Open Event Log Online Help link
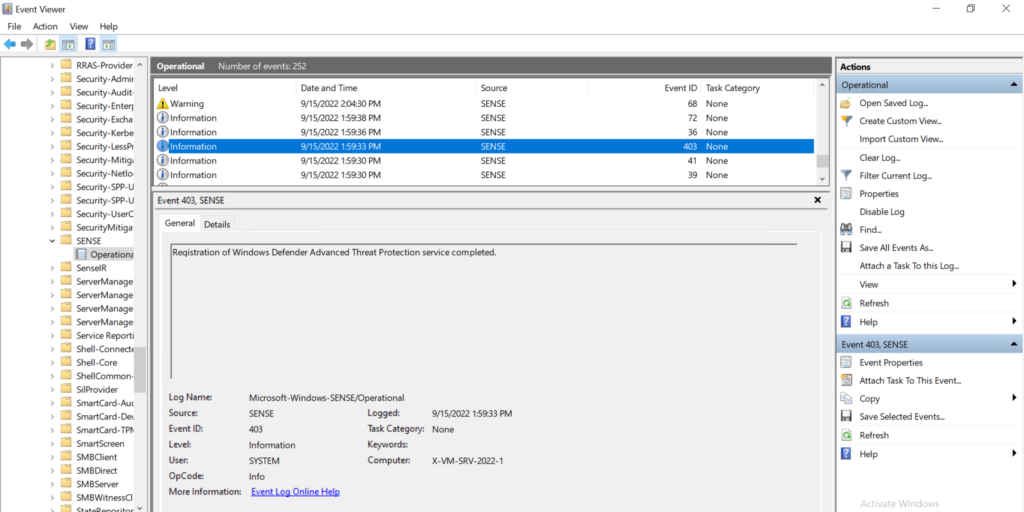The image size is (1024, 512). click(x=295, y=492)
